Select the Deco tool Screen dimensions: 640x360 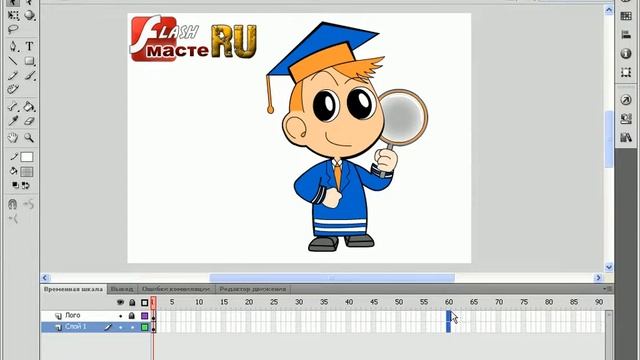13,89
